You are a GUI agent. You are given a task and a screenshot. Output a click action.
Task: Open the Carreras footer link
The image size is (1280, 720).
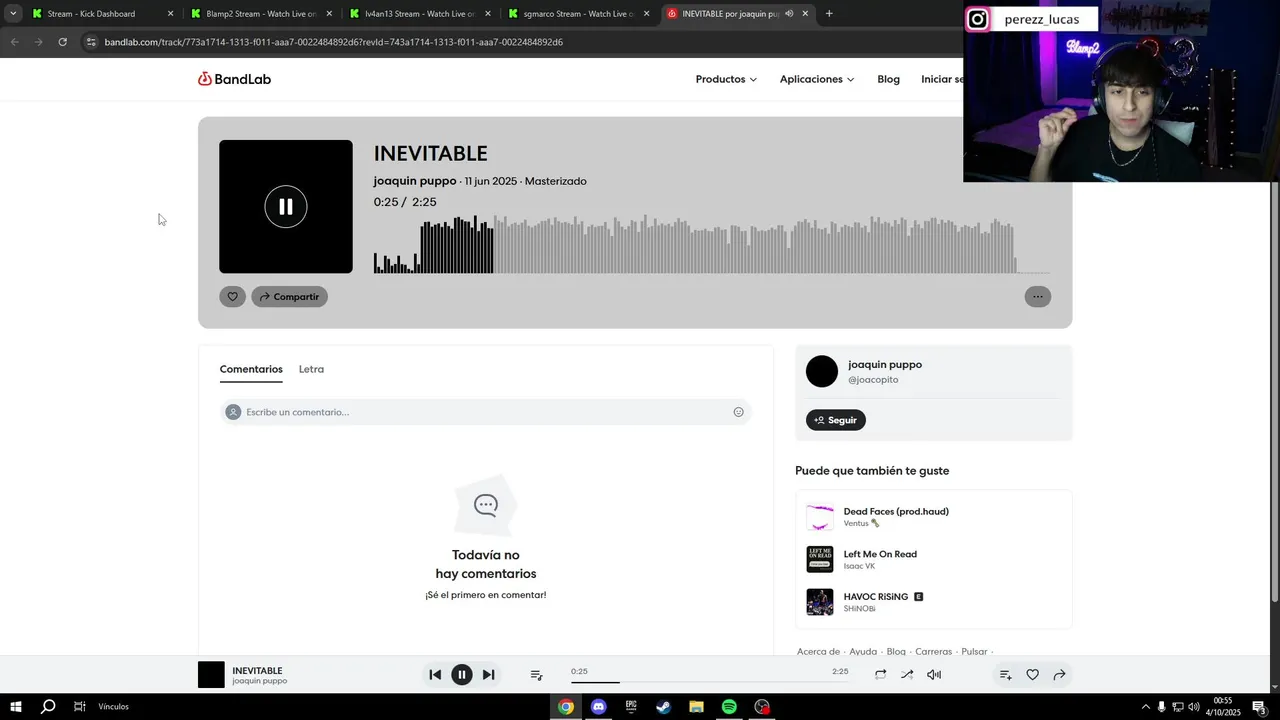(934, 652)
